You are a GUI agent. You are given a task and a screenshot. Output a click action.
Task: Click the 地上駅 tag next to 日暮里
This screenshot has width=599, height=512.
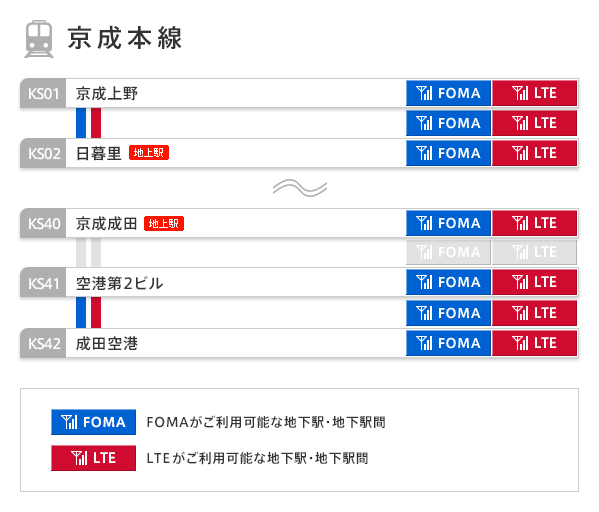149,152
